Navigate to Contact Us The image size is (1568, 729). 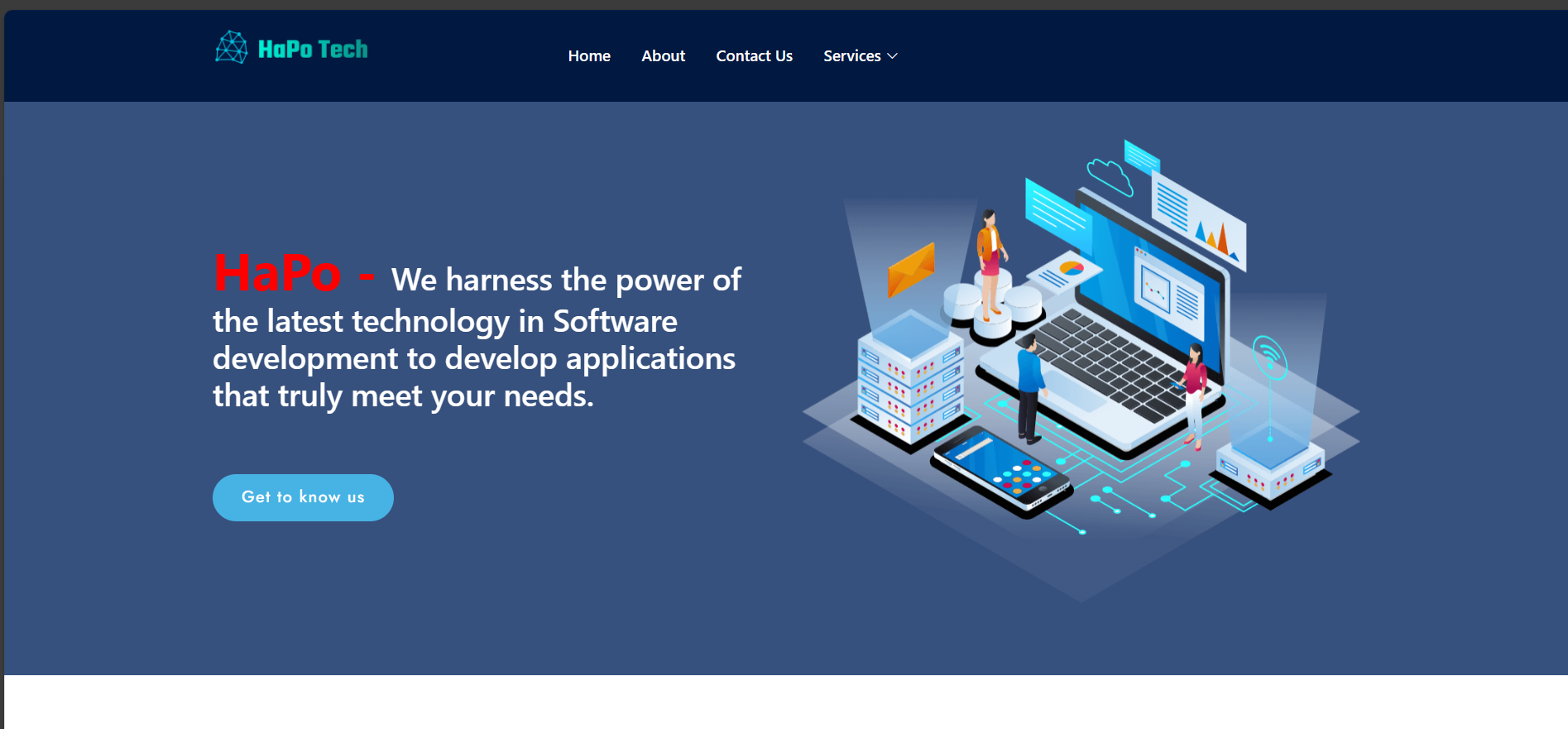754,56
